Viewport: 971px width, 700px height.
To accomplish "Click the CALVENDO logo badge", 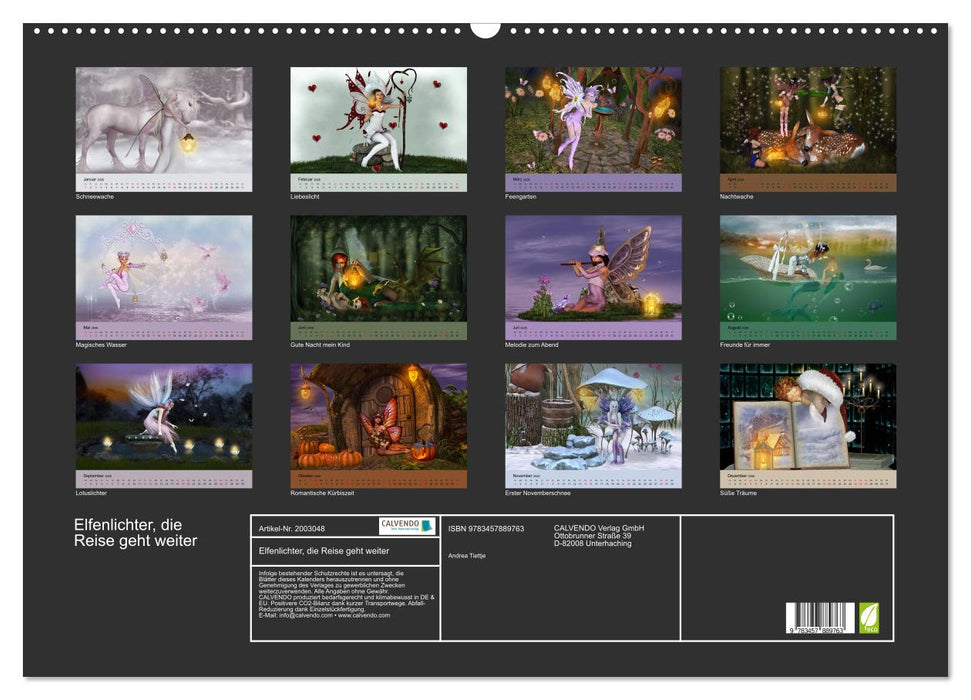I will coord(407,526).
